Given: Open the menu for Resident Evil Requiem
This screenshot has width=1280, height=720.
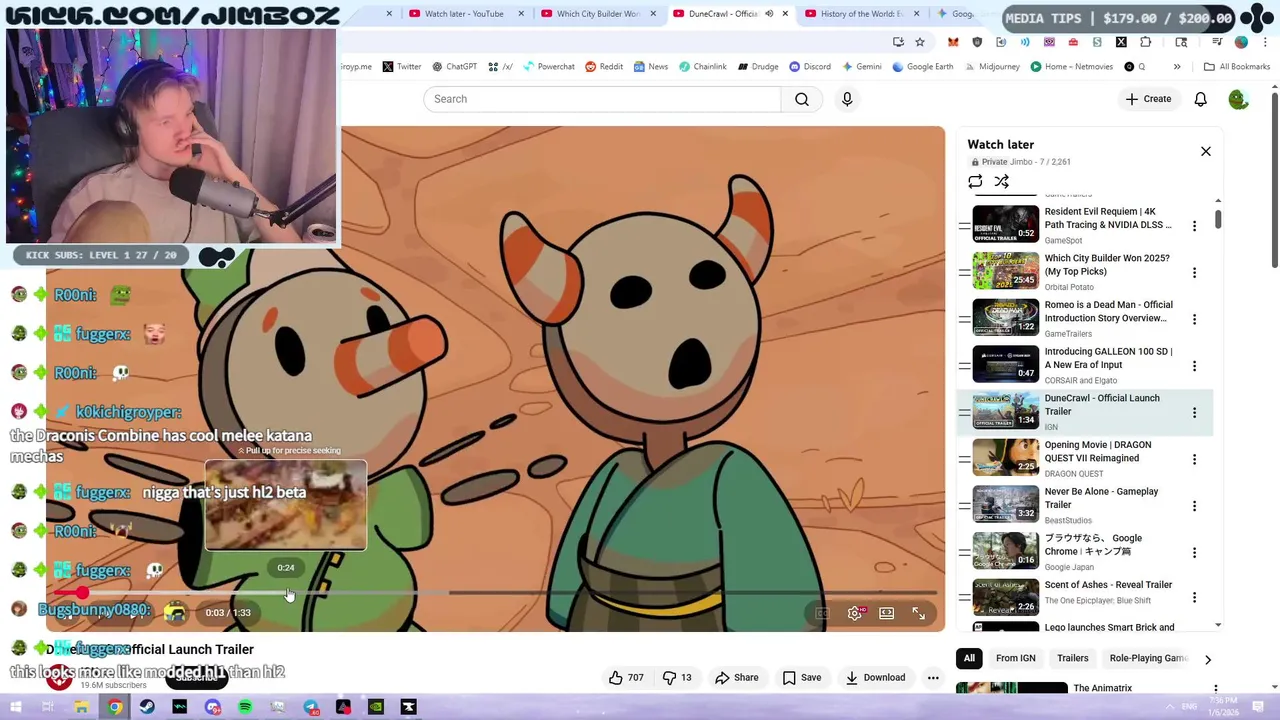Looking at the screenshot, I should (x=1194, y=226).
